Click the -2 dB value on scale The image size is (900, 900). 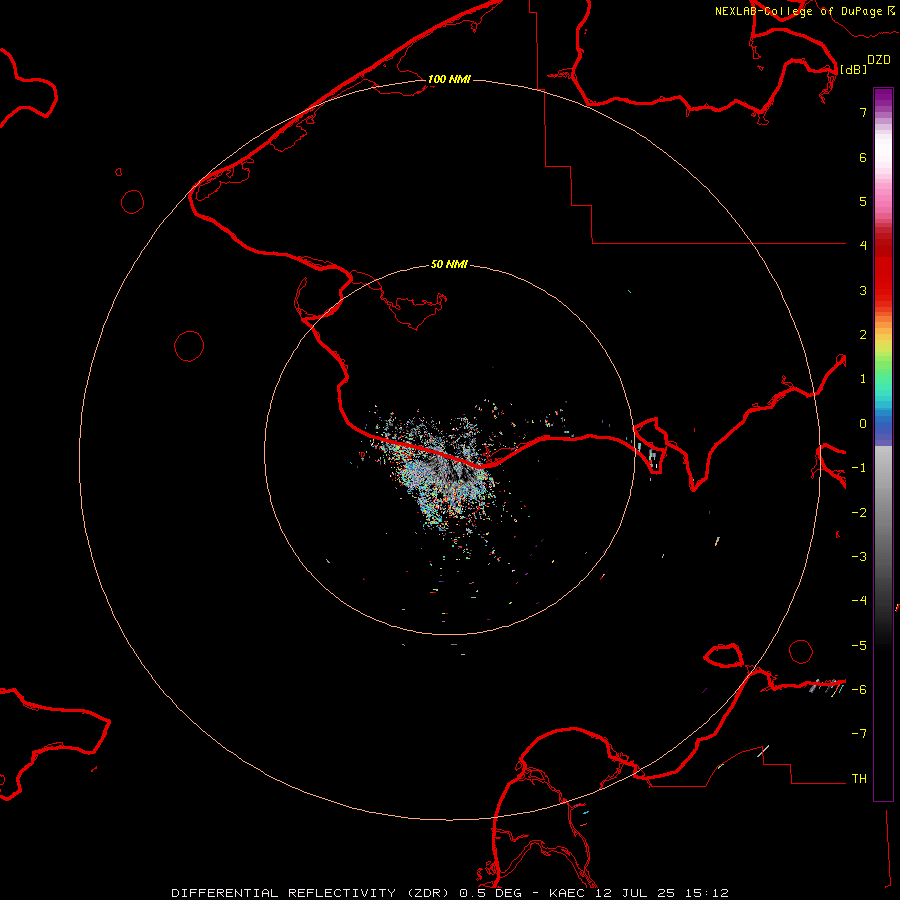point(859,513)
